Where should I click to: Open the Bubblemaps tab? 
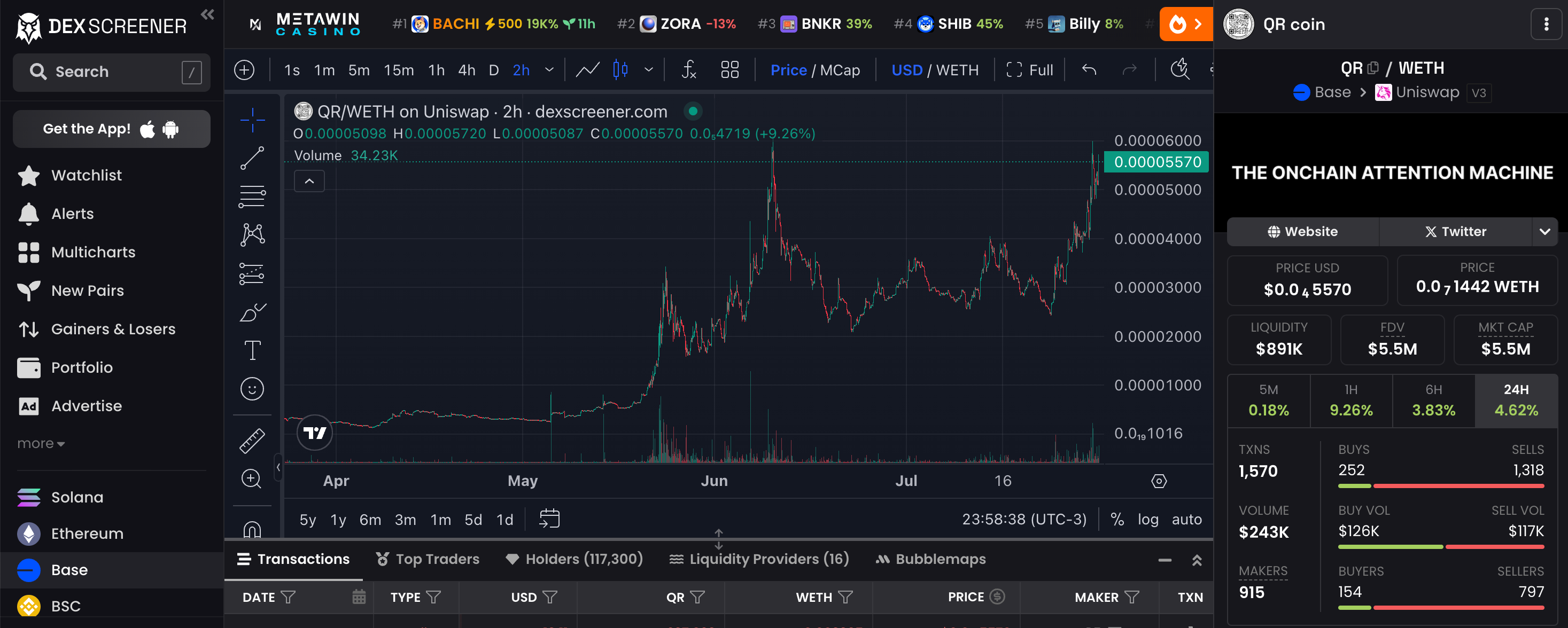coord(930,559)
